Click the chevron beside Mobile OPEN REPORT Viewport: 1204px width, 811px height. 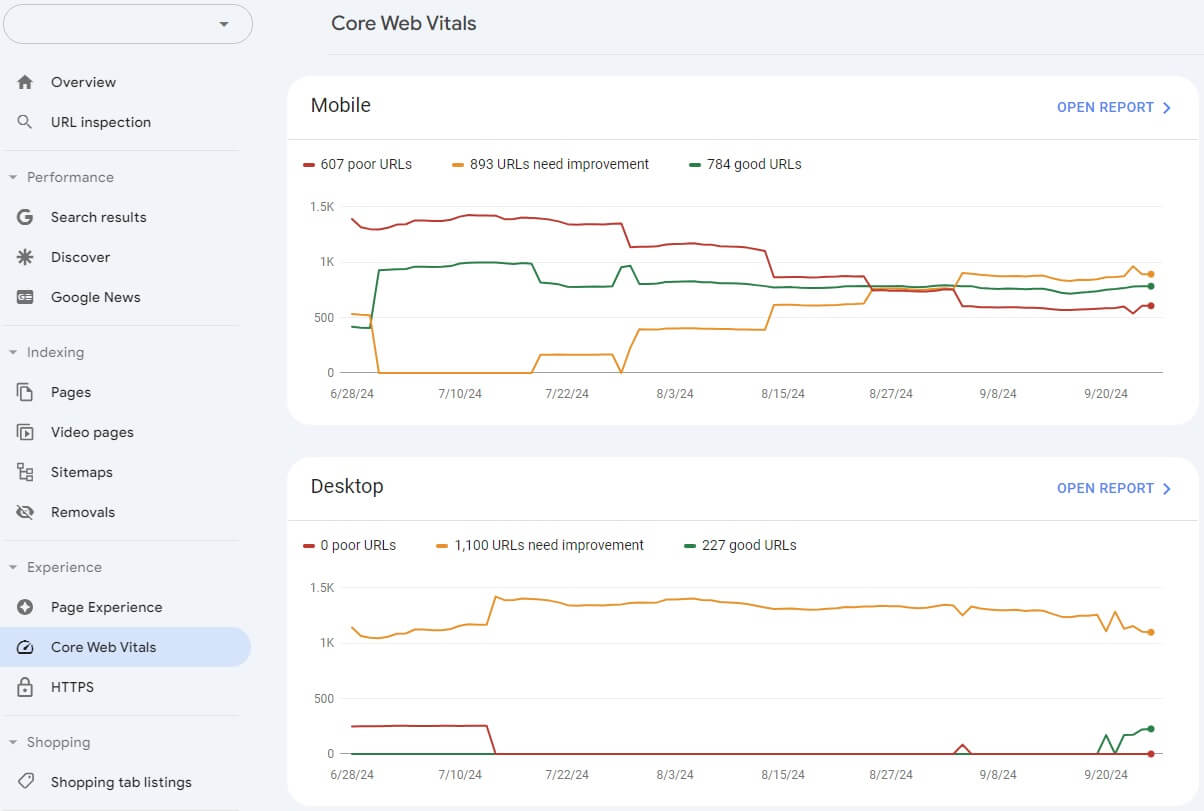pos(1166,107)
